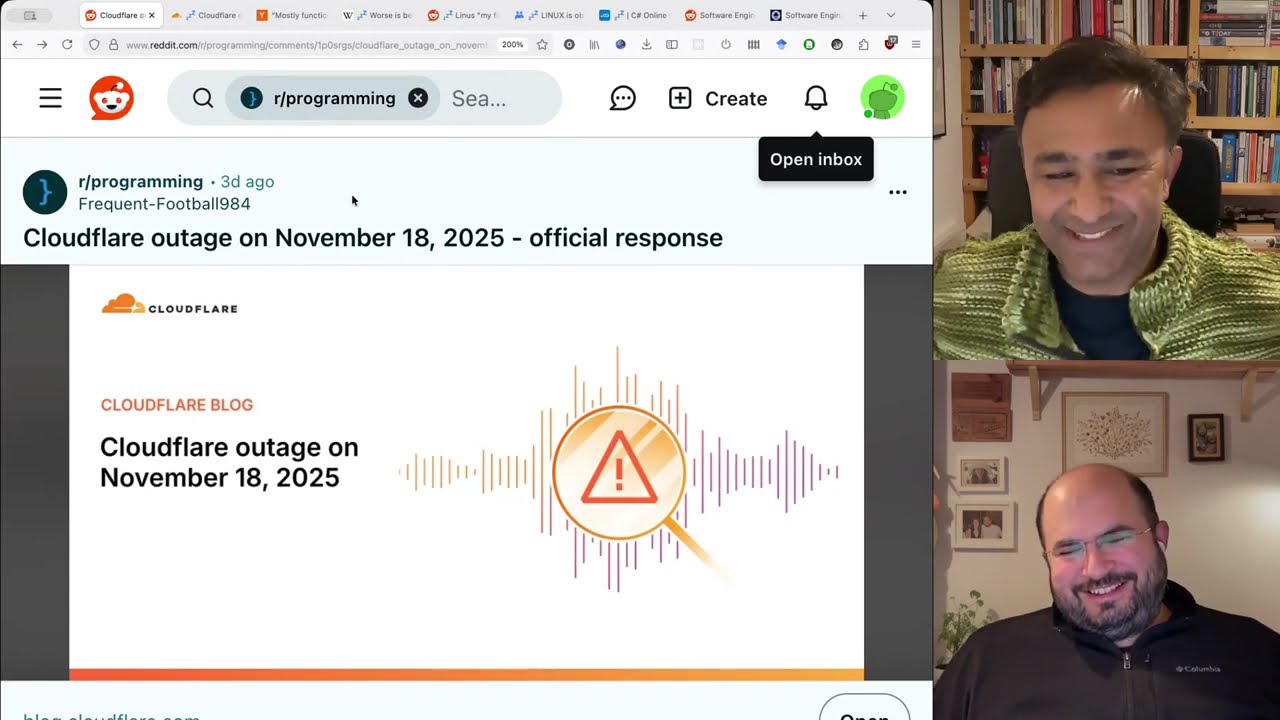Screen dimensions: 1280x720
Task: Open the Firefox application menu
Action: 916,45
